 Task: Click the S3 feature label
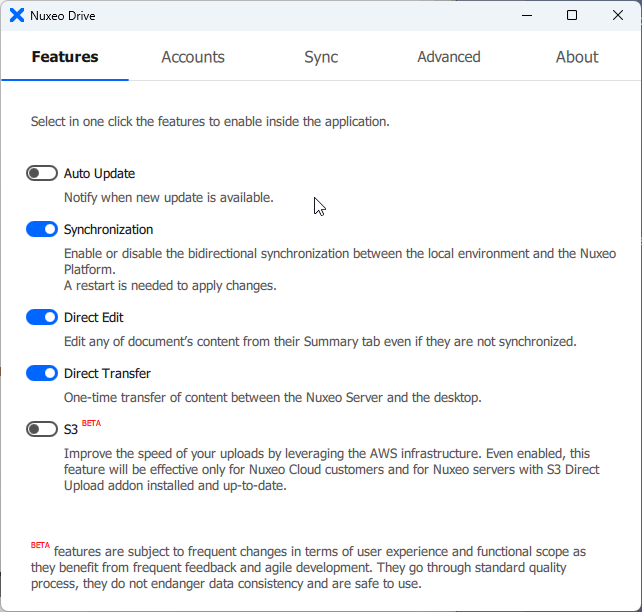point(71,429)
